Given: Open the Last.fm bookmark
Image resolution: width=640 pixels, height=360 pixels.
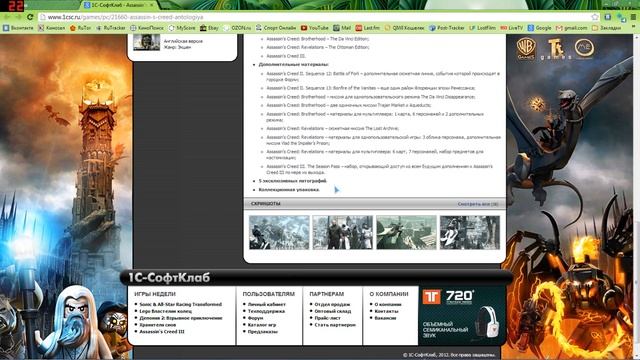Looking at the screenshot, I should [367, 28].
